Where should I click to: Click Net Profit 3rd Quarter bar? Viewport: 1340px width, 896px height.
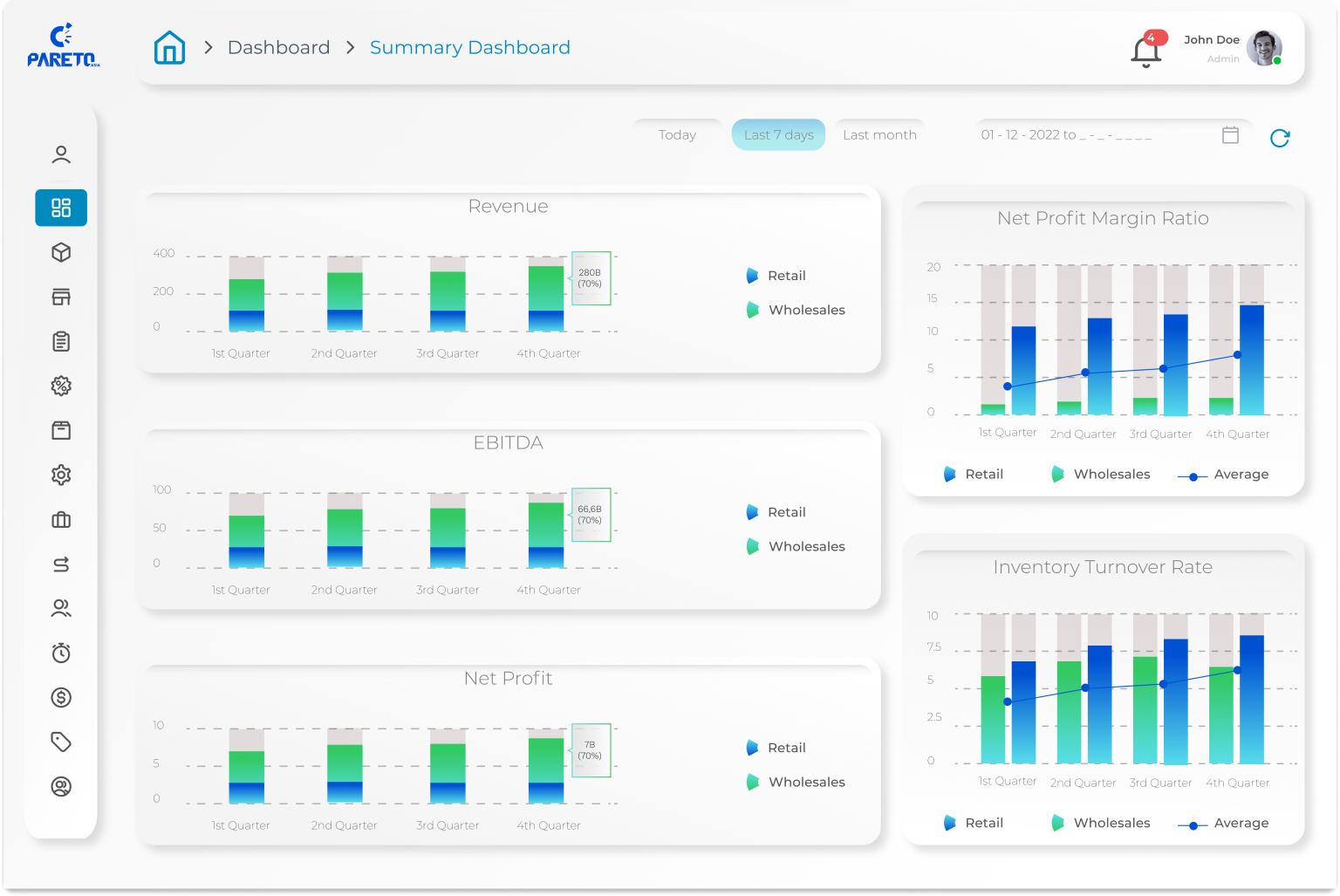tap(448, 766)
